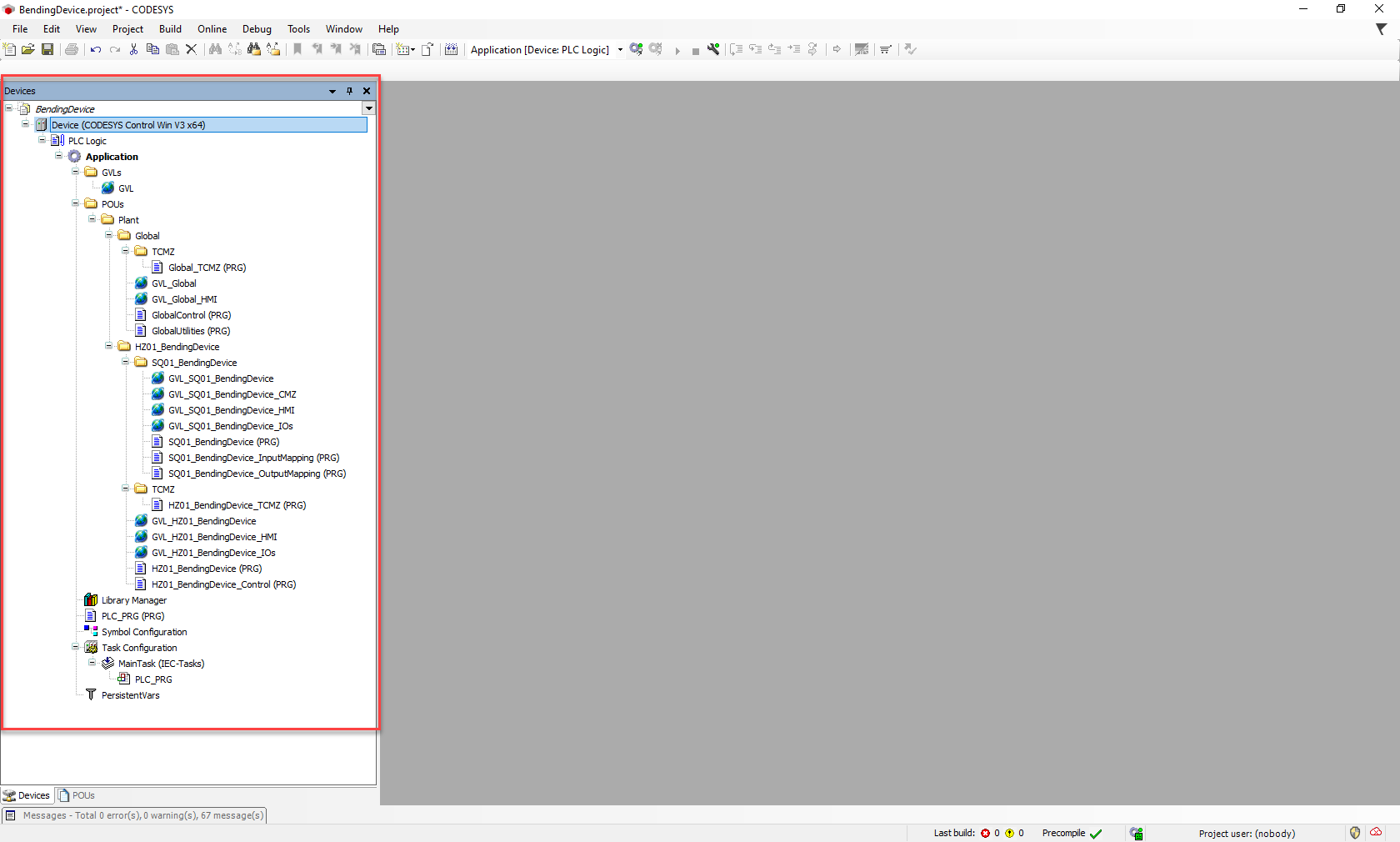Collapse the GVLs folder

coord(75,172)
